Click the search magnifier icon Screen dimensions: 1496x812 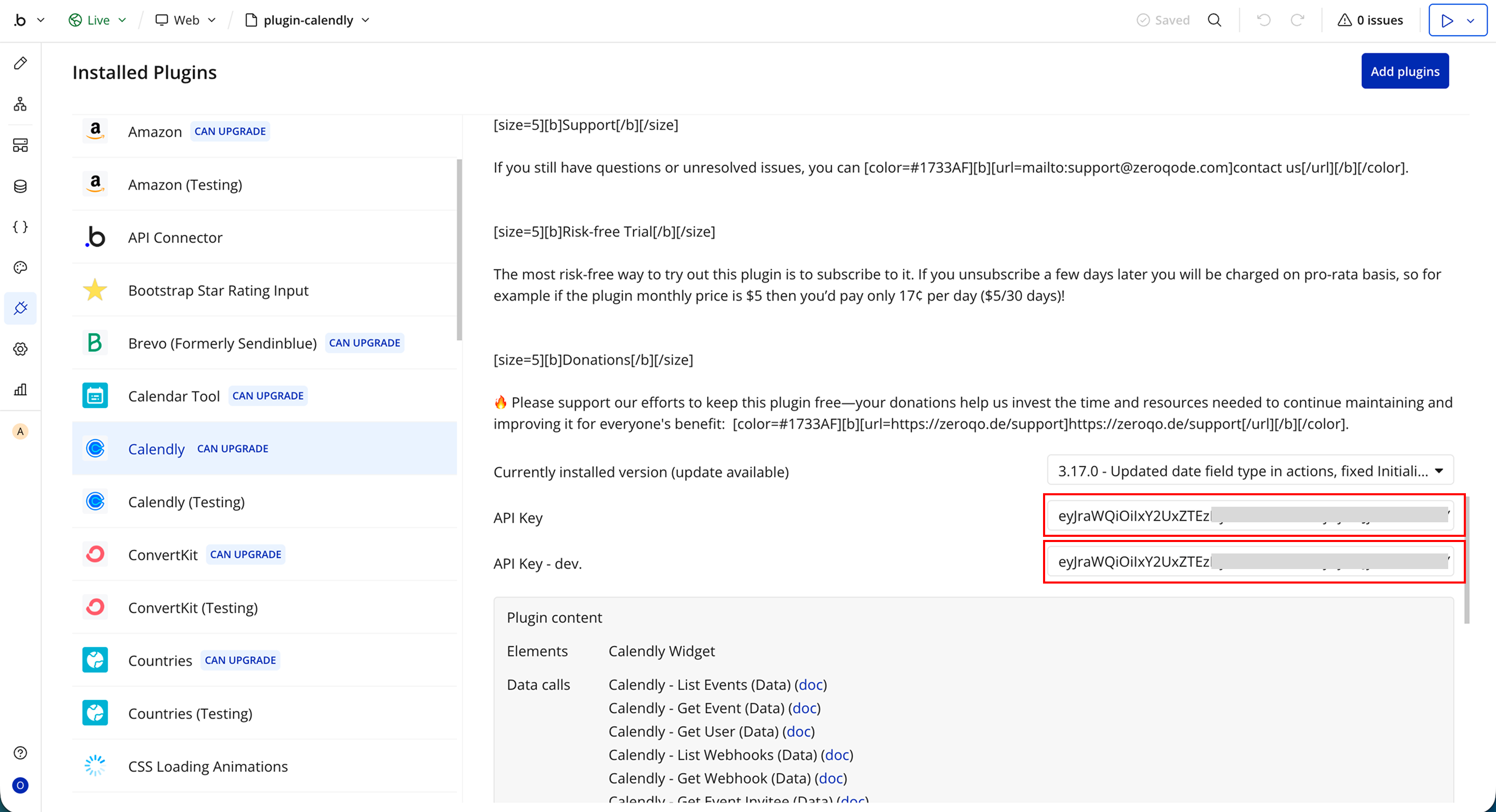tap(1214, 20)
